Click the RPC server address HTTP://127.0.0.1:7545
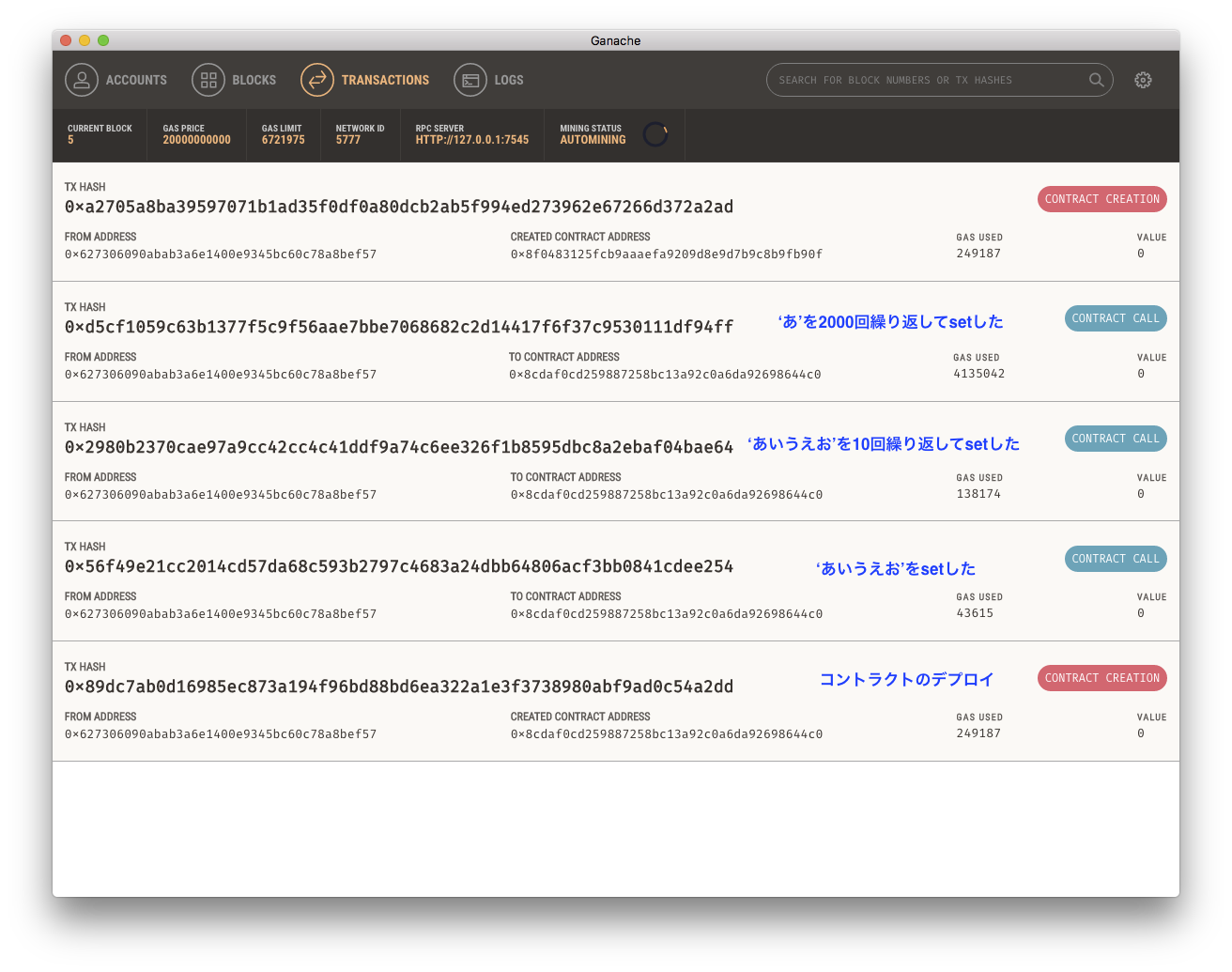 click(471, 140)
